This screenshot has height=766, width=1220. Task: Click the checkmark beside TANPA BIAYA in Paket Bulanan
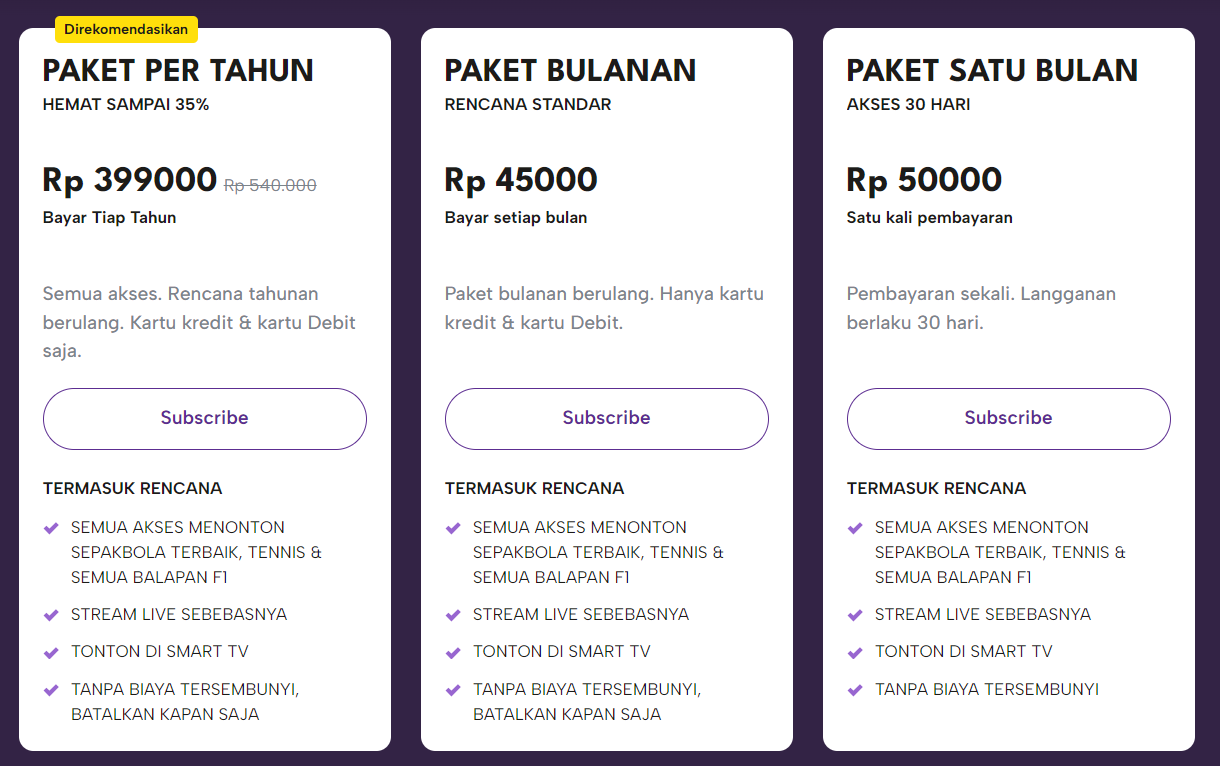453,690
